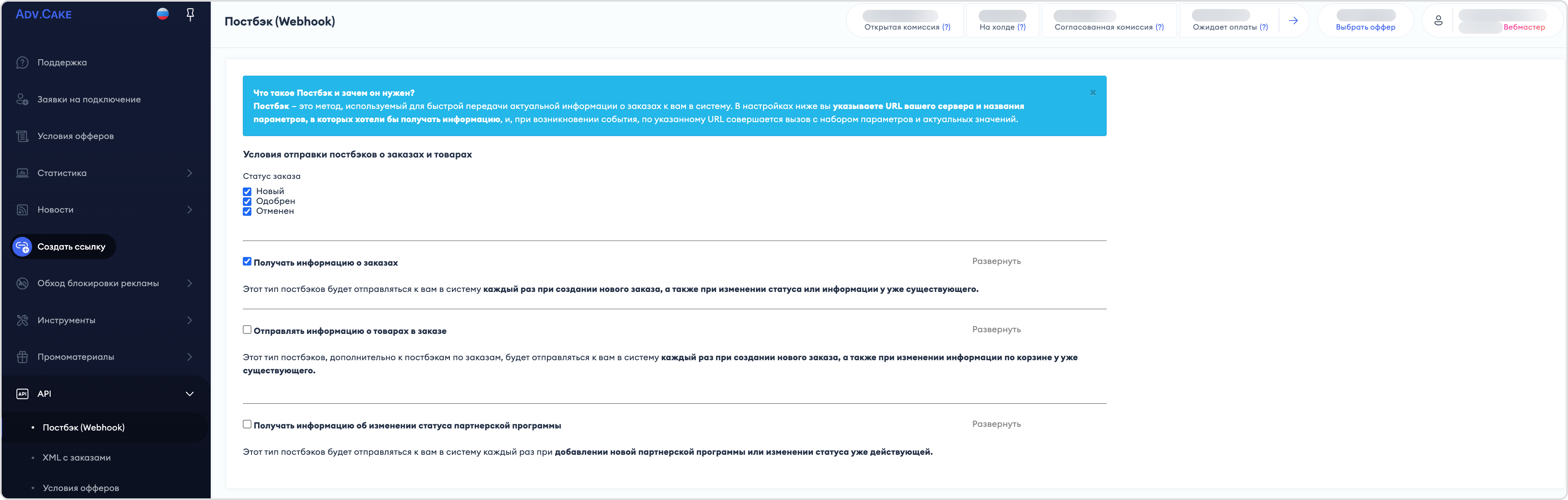Click the Постбэк (Webhook) page title
1568x500 pixels.
click(x=280, y=22)
